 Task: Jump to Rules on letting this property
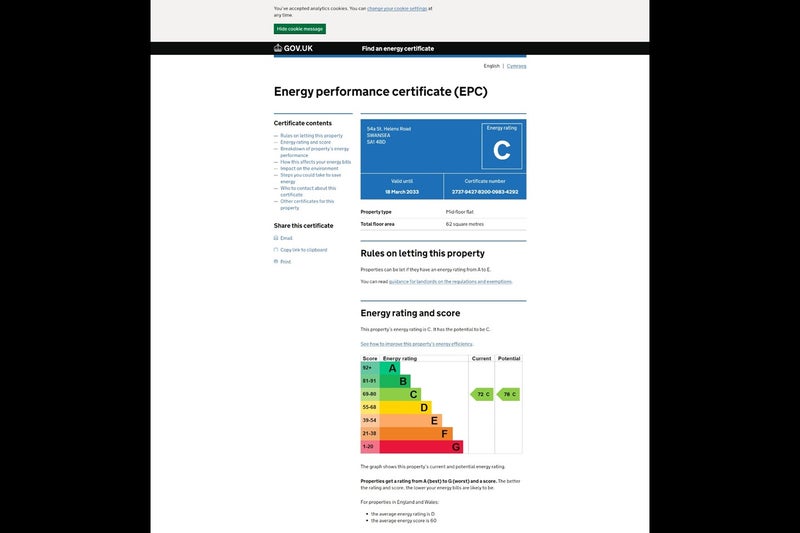coord(311,135)
